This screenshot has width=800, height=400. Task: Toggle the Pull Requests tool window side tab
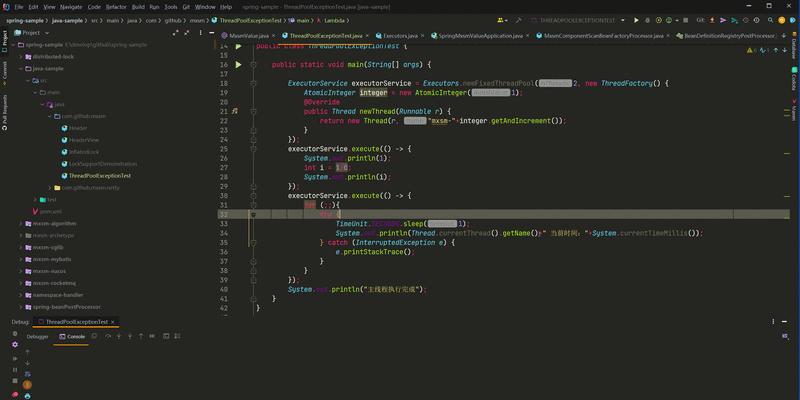(x=5, y=112)
